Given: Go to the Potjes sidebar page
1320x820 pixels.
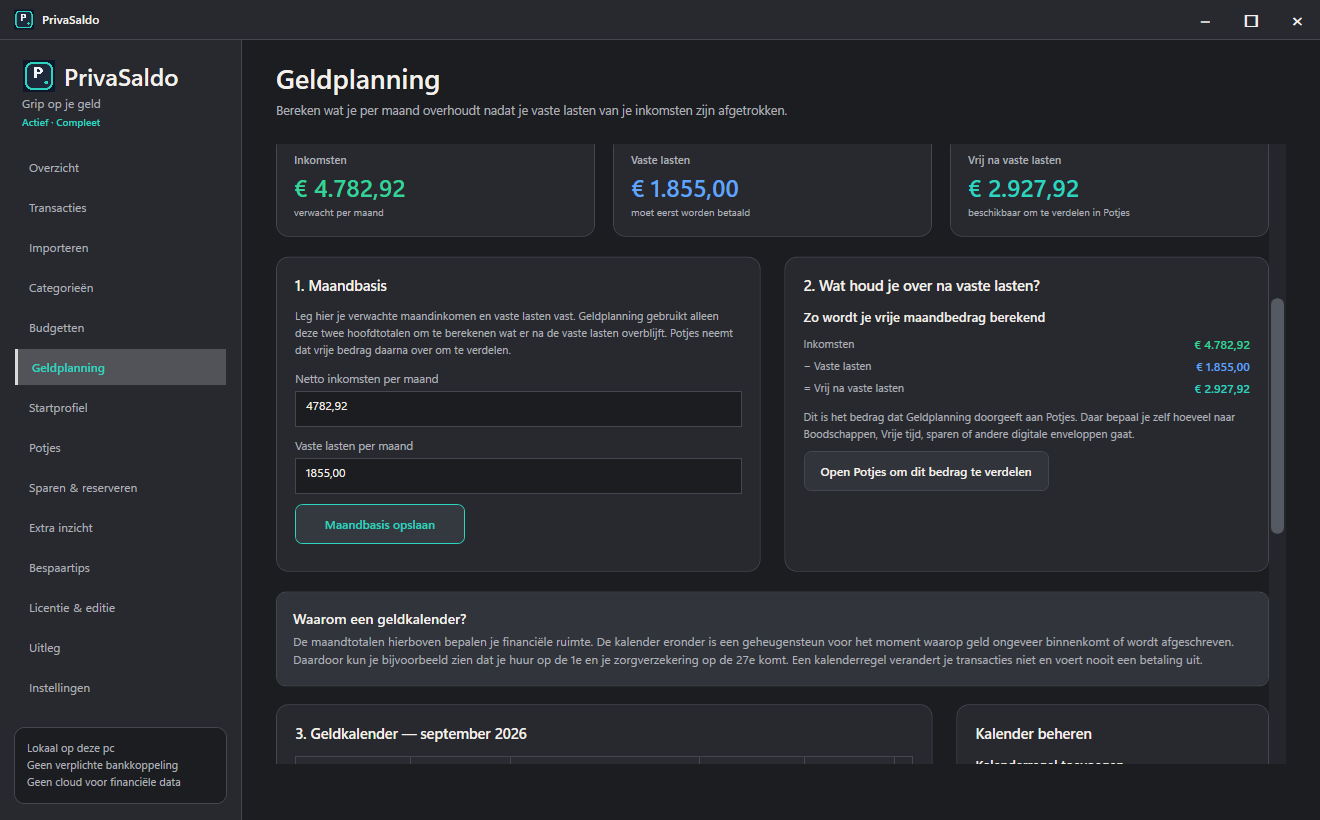Looking at the screenshot, I should (120, 448).
